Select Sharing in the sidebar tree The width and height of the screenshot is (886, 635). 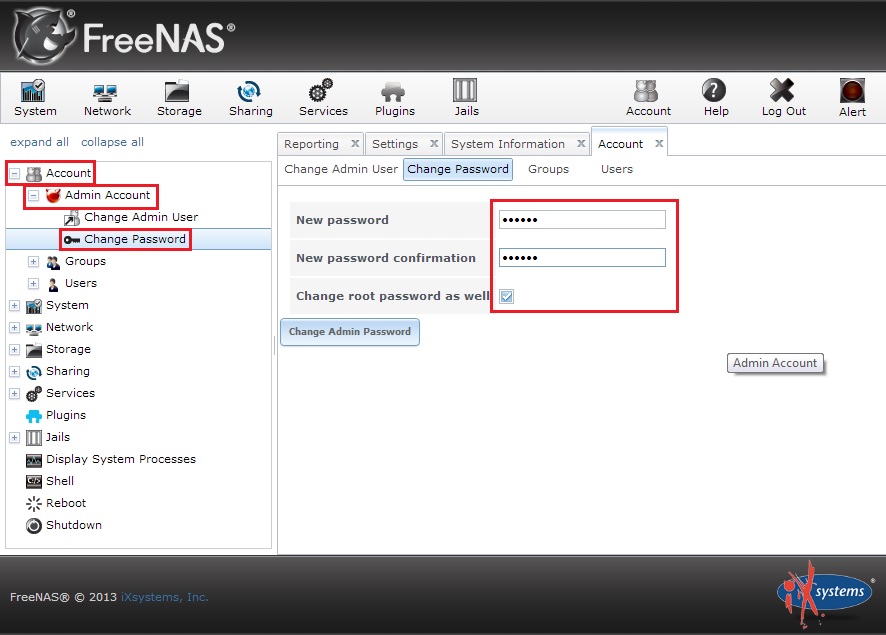(58, 372)
